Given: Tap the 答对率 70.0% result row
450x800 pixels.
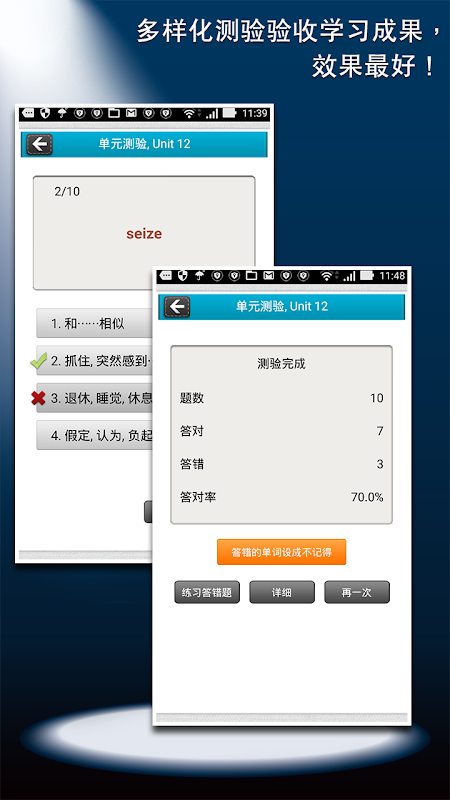Looking at the screenshot, I should 281,497.
